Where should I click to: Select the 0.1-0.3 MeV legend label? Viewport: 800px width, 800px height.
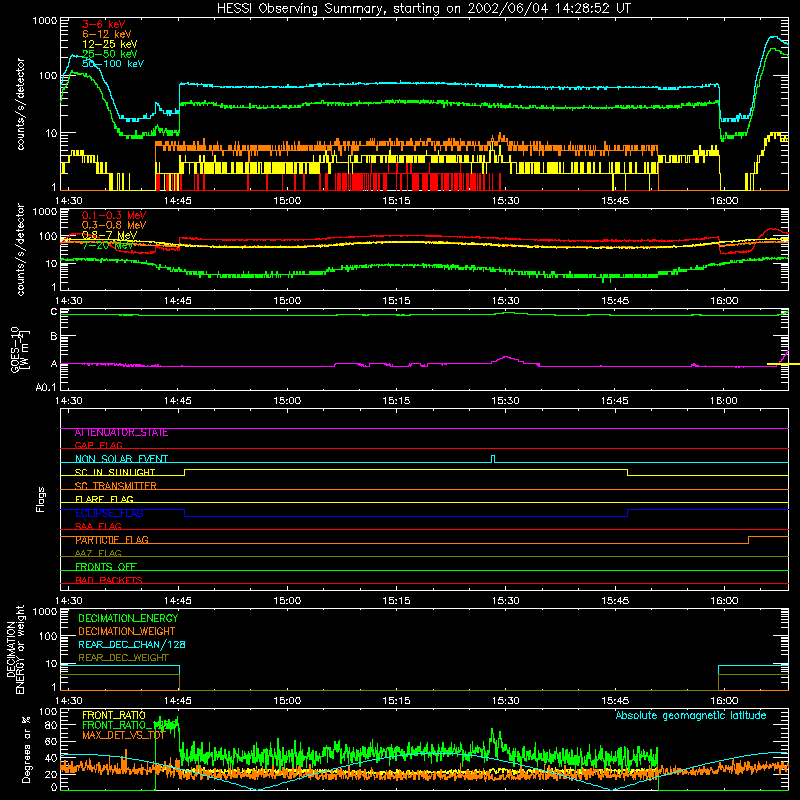click(x=114, y=215)
